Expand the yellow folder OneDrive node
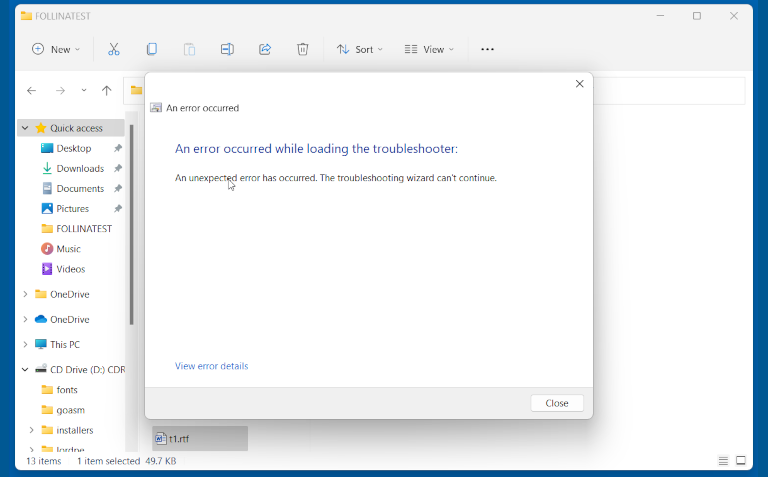This screenshot has height=477, width=768. (x=25, y=294)
